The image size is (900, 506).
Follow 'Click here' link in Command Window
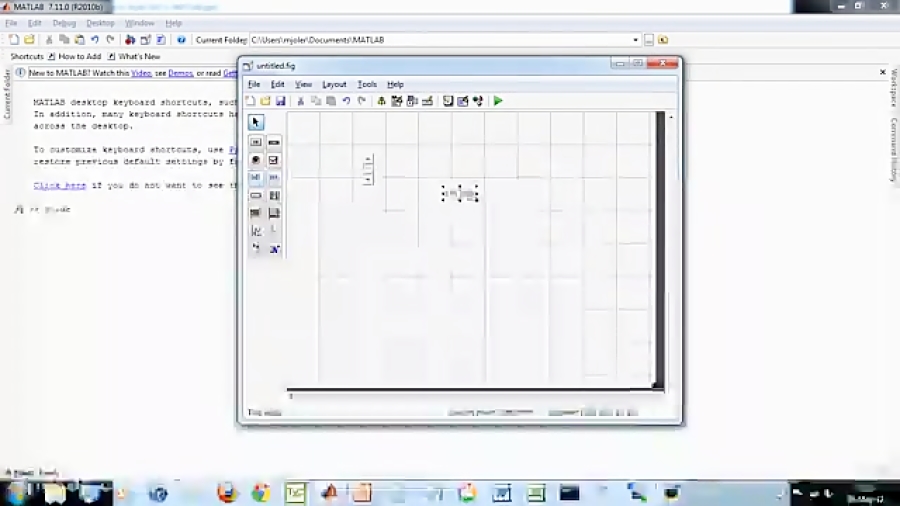tap(60, 185)
